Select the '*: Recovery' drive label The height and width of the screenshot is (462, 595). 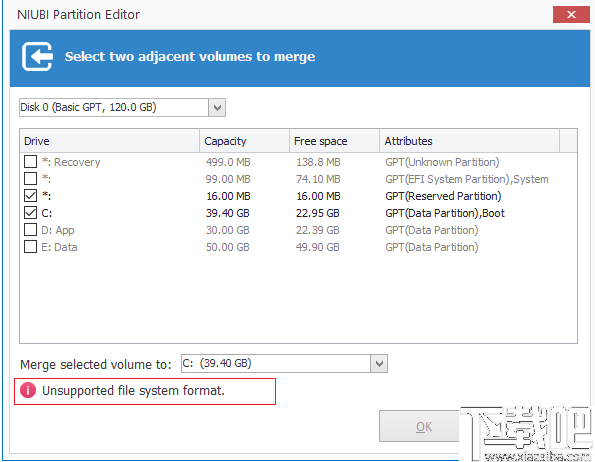[71, 162]
